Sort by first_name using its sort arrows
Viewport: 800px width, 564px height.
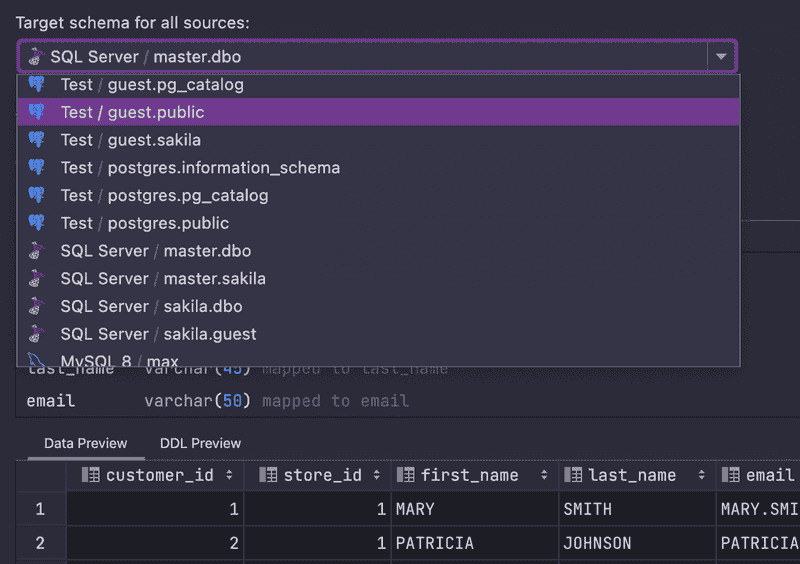pos(544,475)
